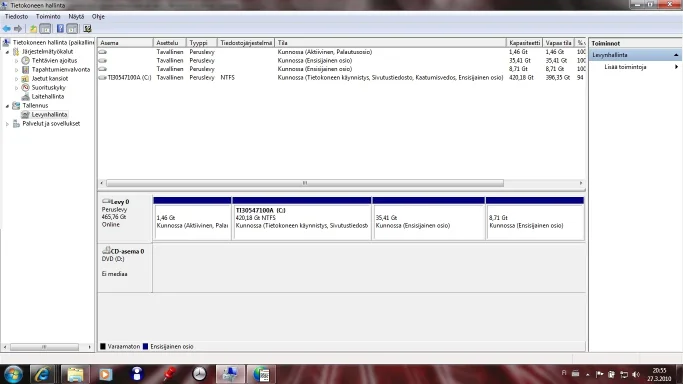Screen dimensions: 683x384
Task: Click the volume list horizontal scrollbar thumb
Action: [305, 183]
